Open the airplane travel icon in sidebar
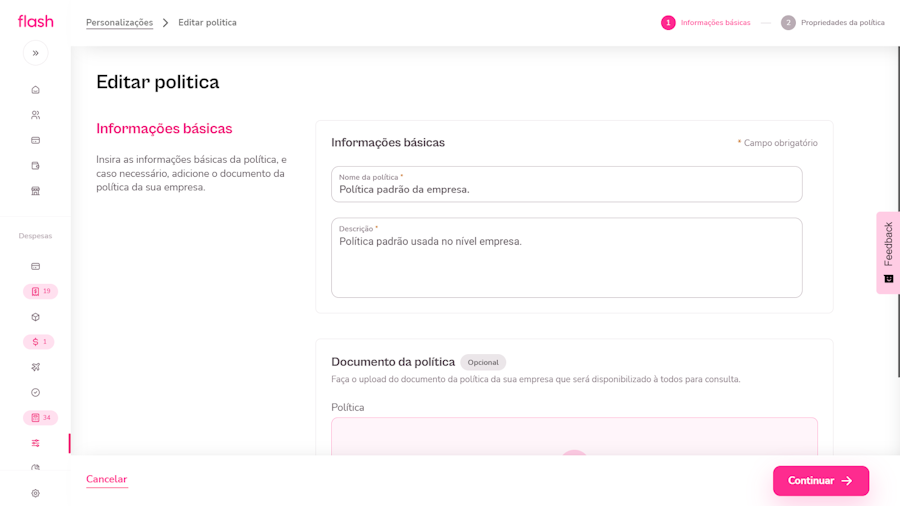Viewport: 900px width, 506px height. tap(35, 367)
